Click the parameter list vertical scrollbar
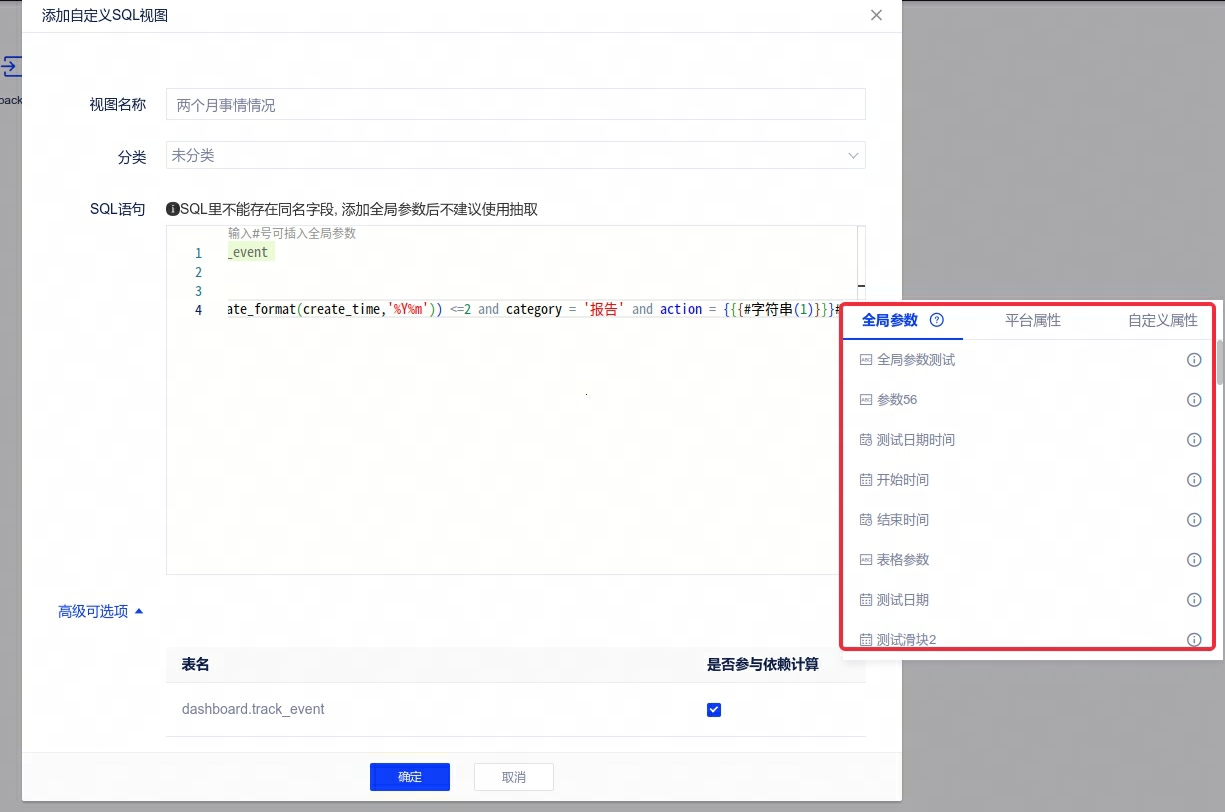 [x=1219, y=363]
